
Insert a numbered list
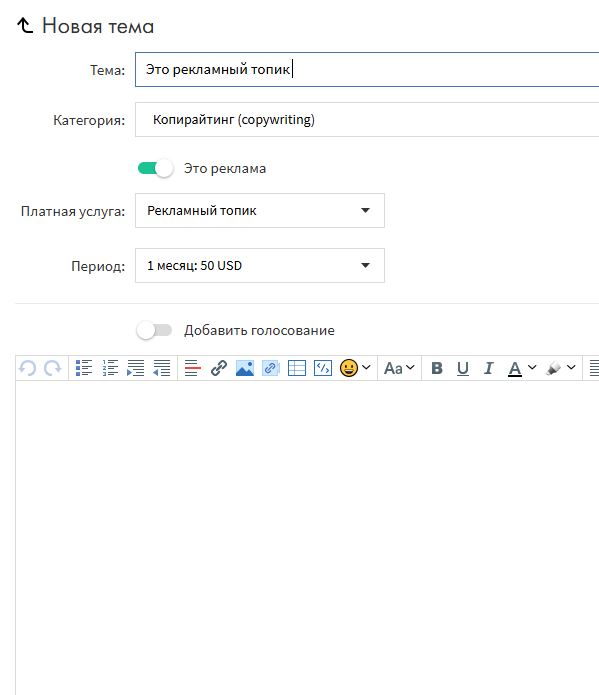coord(110,368)
